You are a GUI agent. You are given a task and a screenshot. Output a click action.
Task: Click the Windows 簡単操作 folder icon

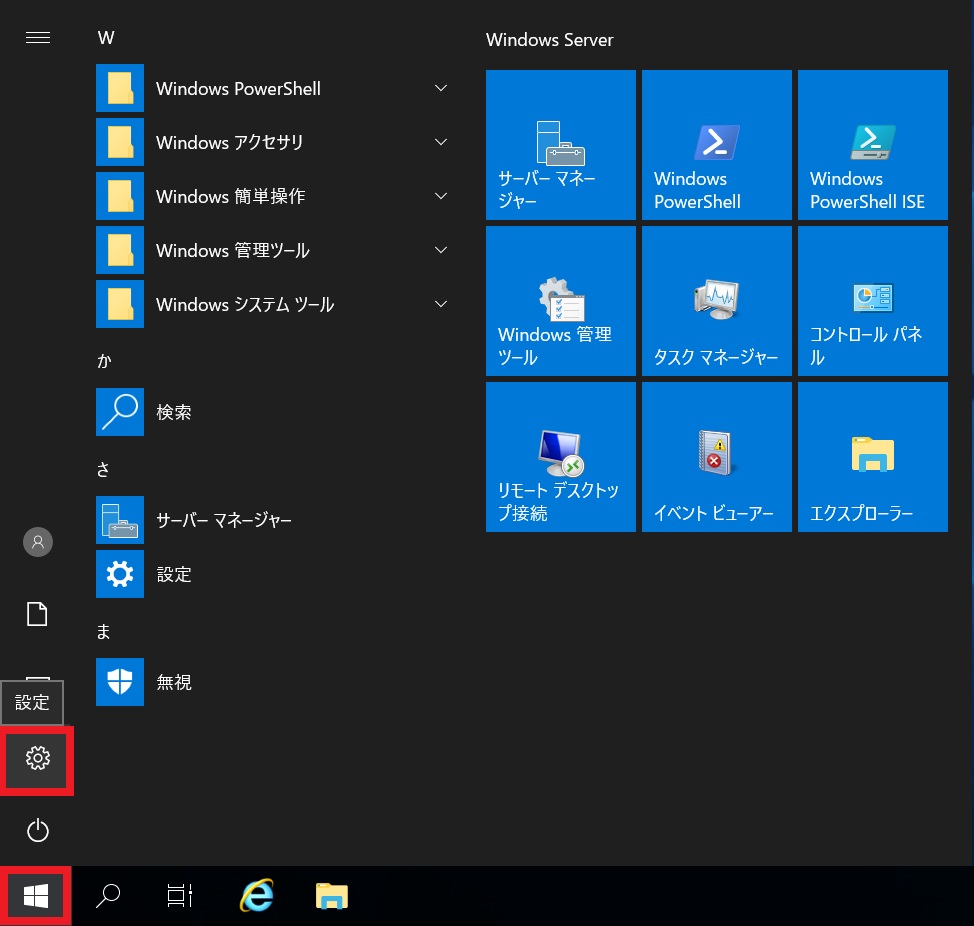[x=120, y=196]
